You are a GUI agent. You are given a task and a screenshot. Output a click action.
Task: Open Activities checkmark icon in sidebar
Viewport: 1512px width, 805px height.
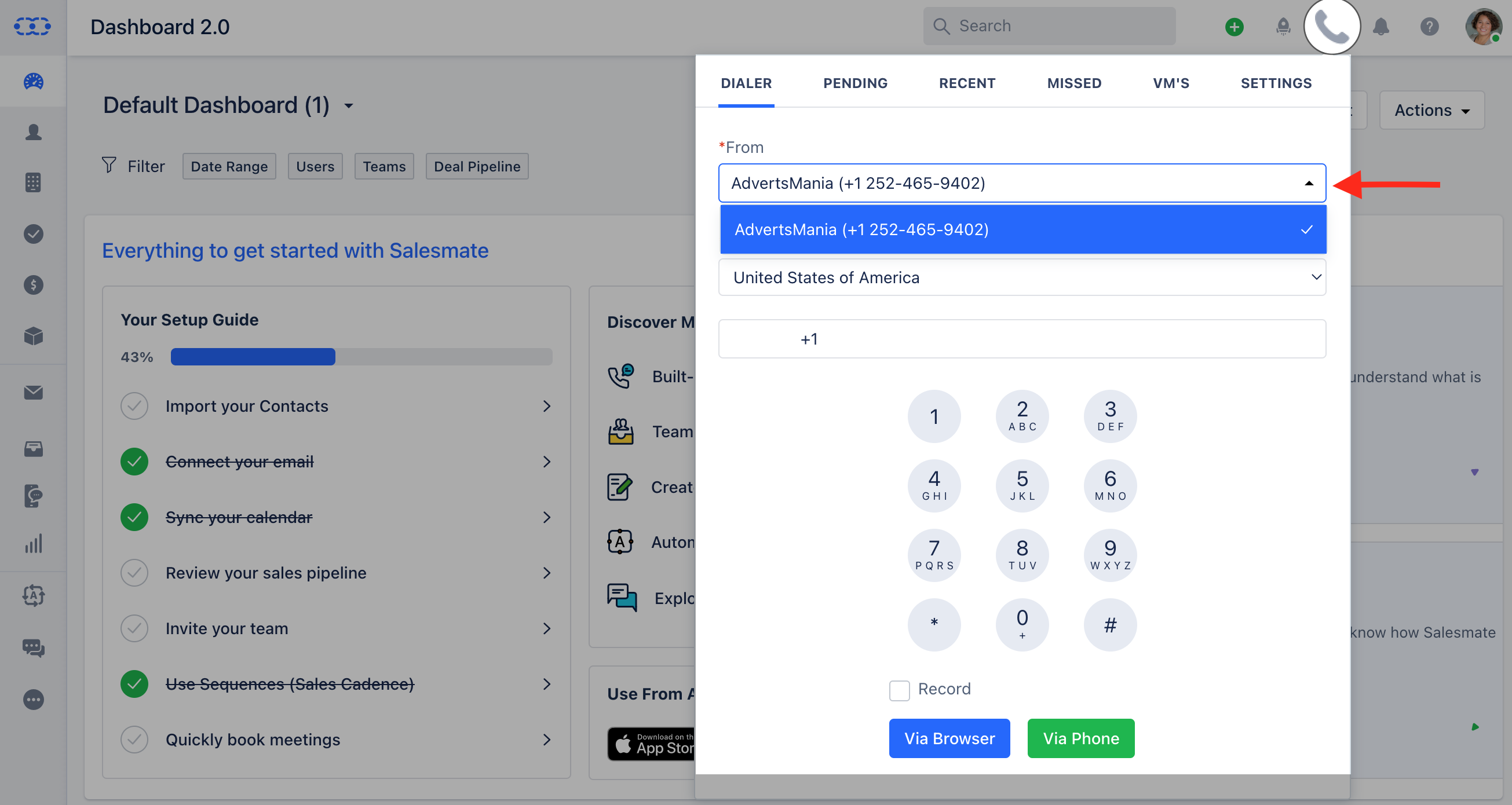[34, 233]
